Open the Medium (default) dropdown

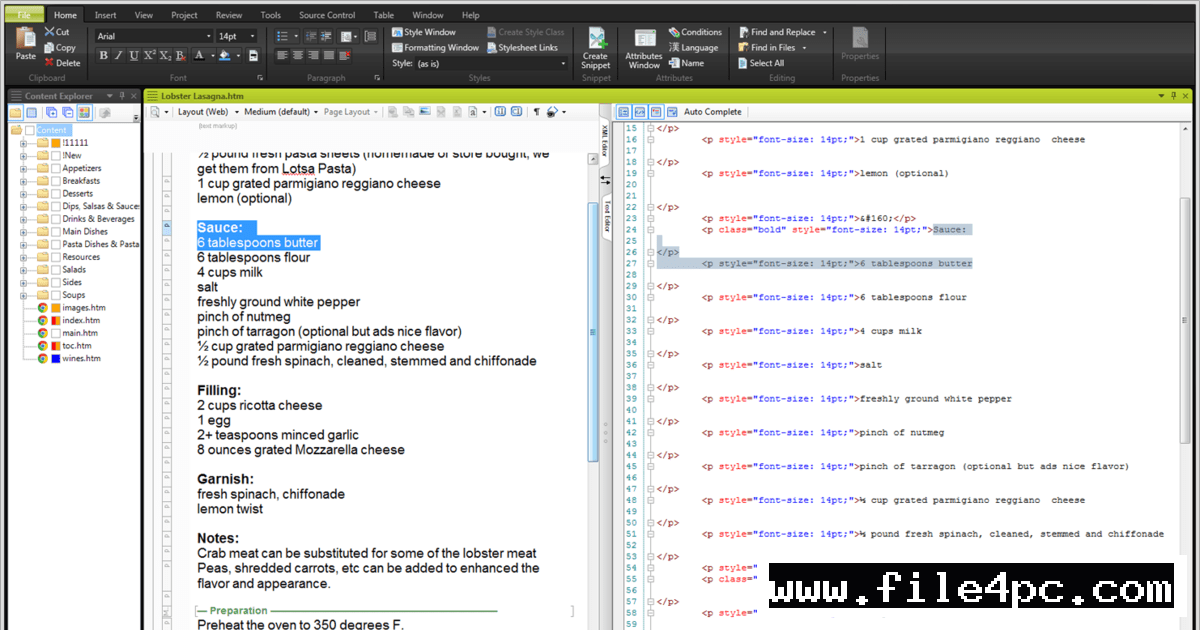[x=280, y=112]
